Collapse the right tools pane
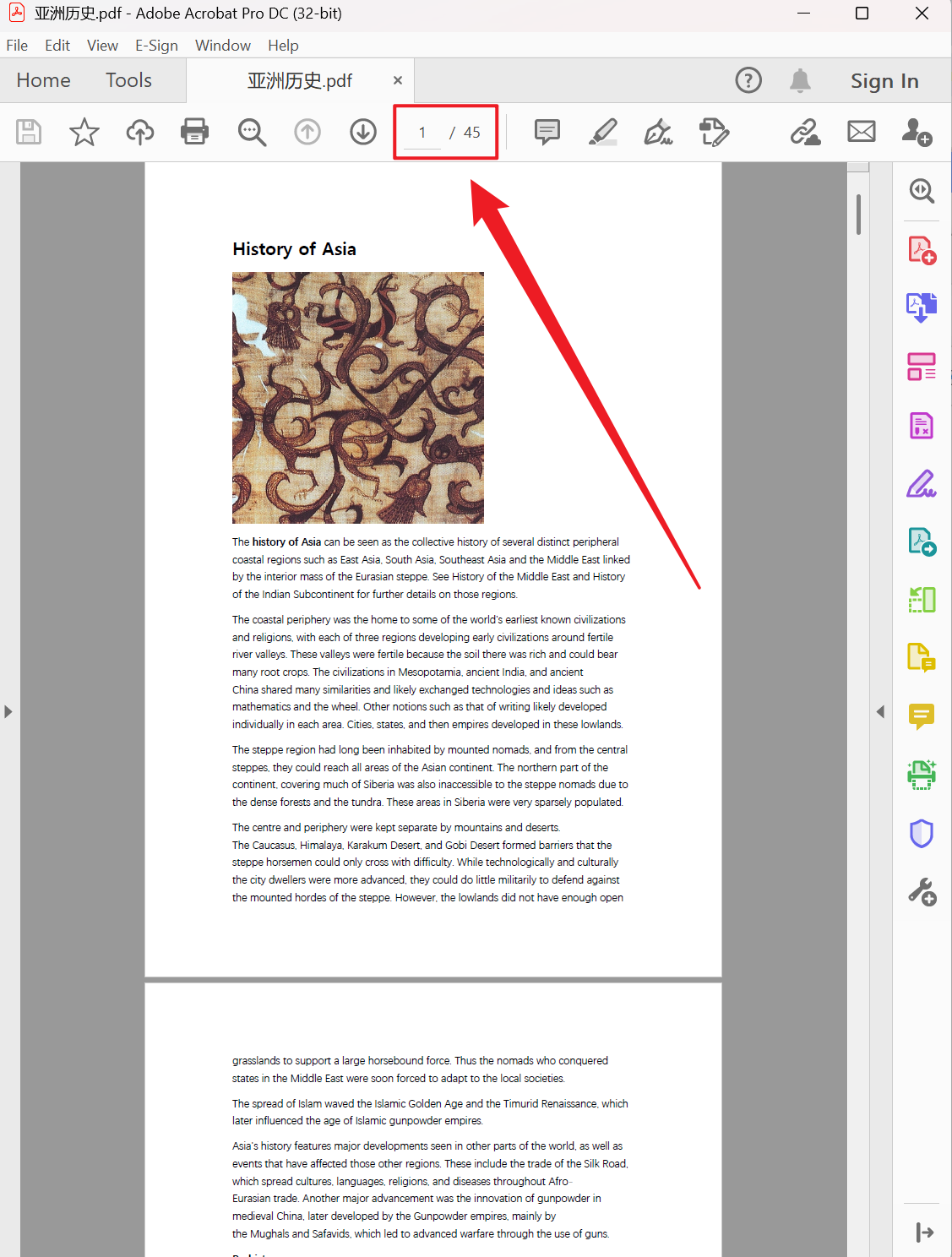The width and height of the screenshot is (952, 1257). [880, 712]
